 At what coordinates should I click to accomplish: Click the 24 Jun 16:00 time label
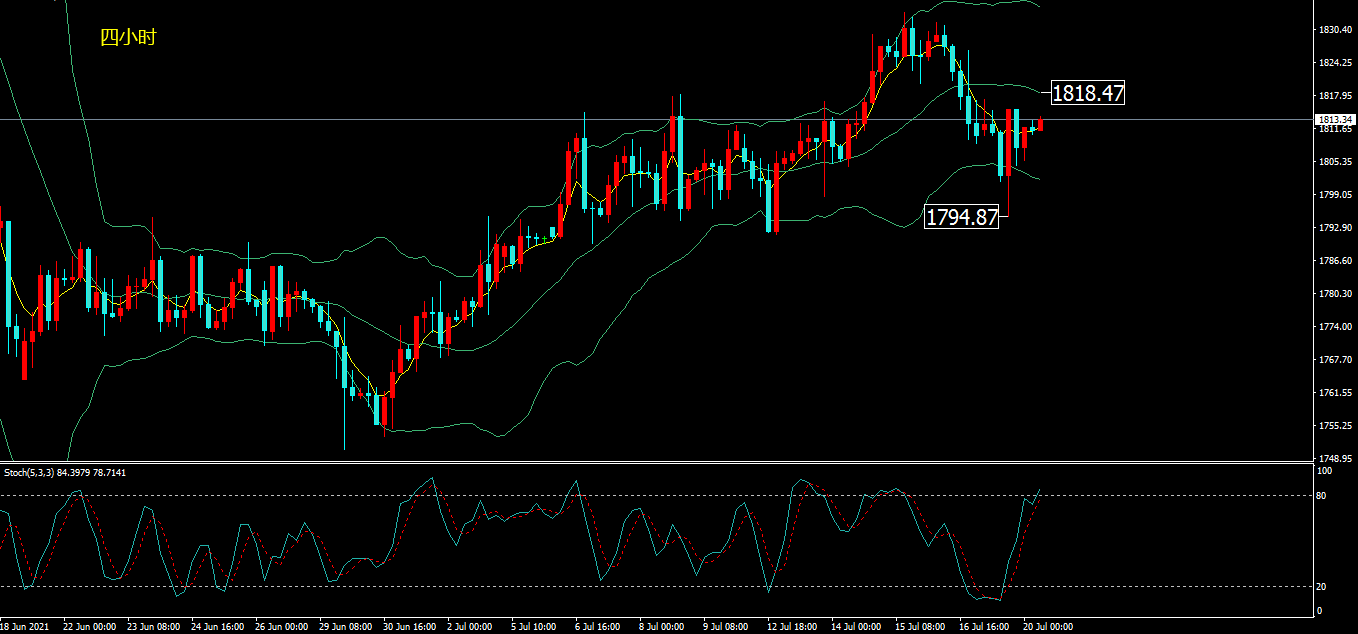coord(216,627)
